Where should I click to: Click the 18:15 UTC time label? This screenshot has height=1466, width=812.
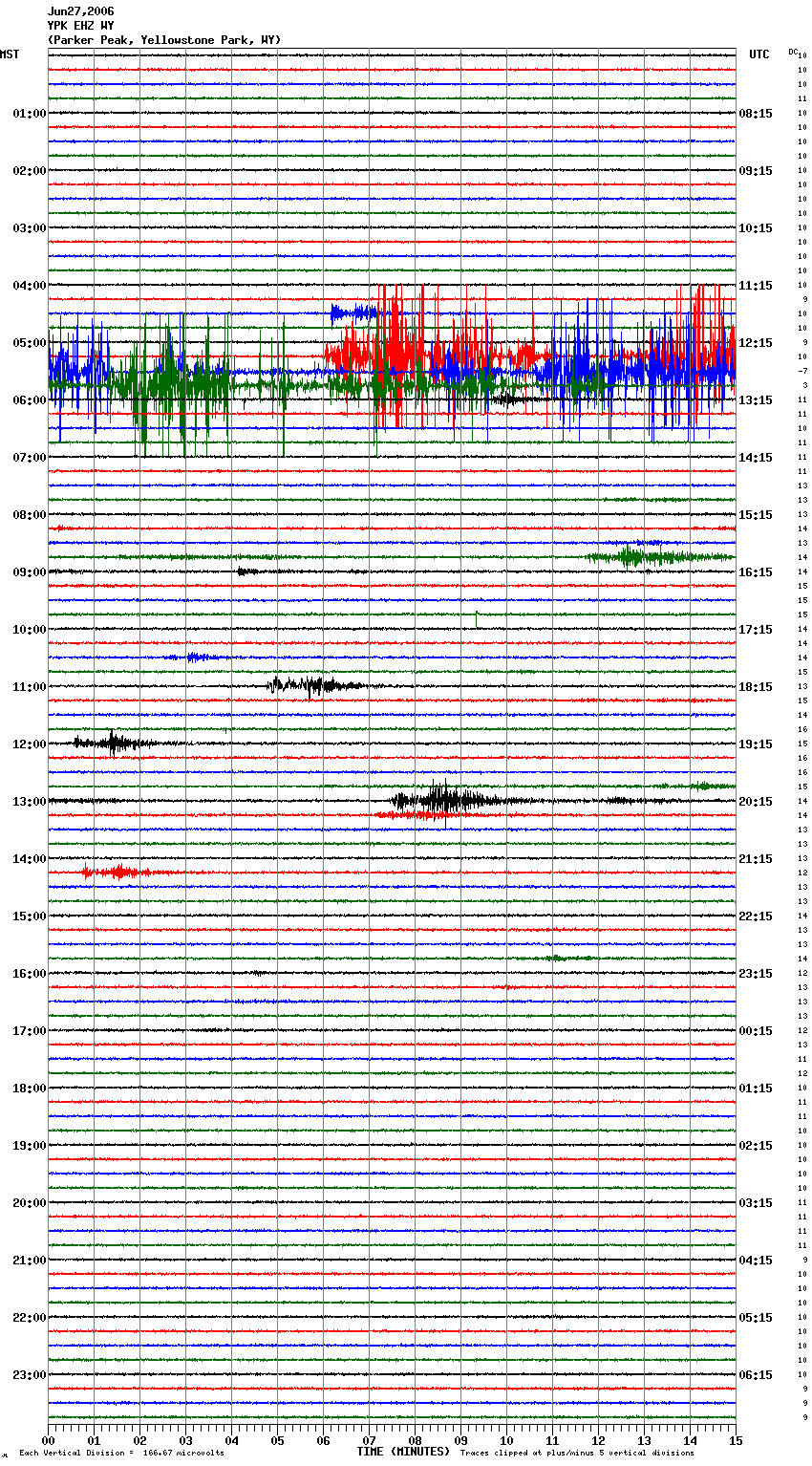(756, 687)
